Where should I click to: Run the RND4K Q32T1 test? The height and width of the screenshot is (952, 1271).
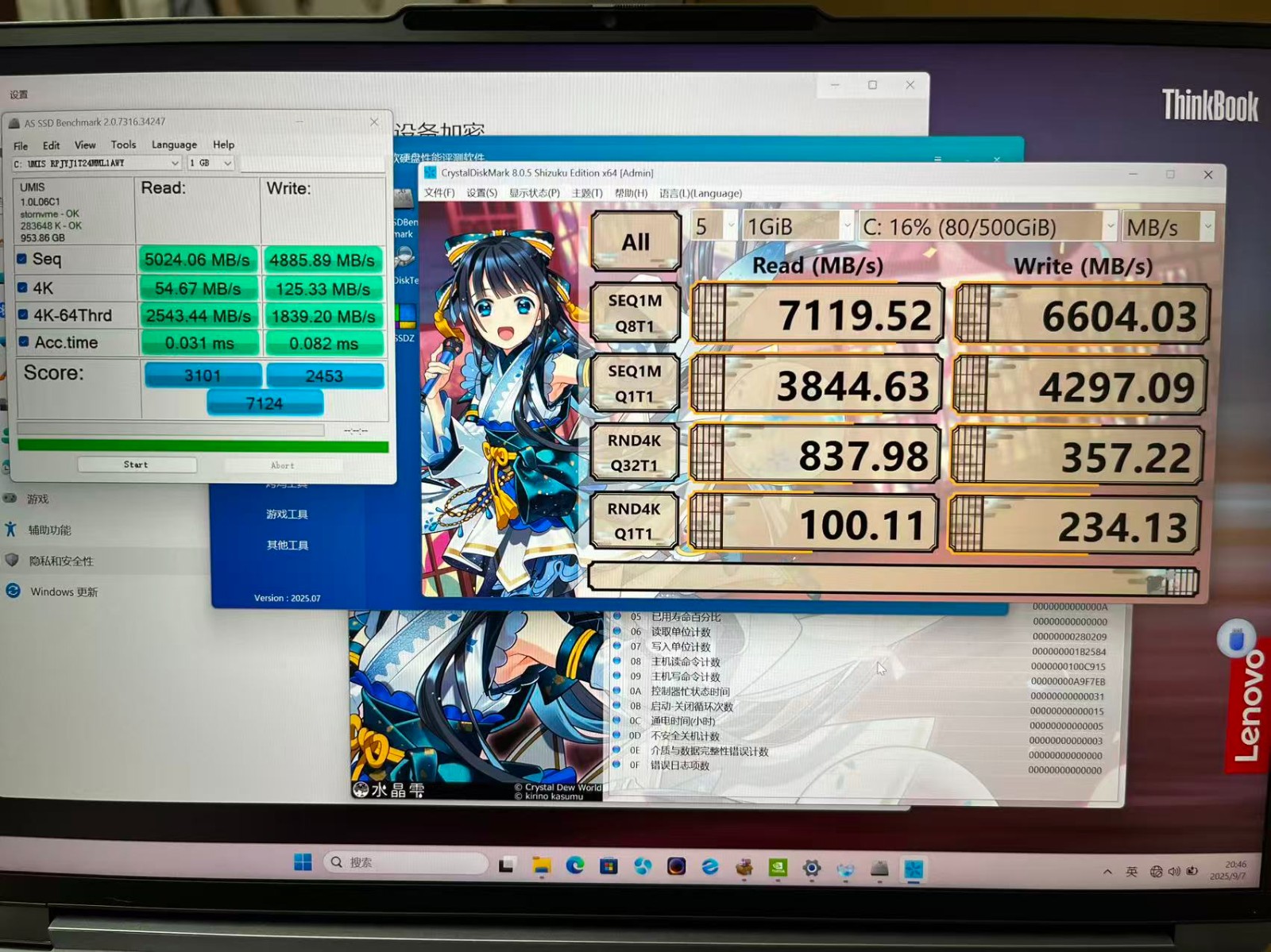click(634, 453)
